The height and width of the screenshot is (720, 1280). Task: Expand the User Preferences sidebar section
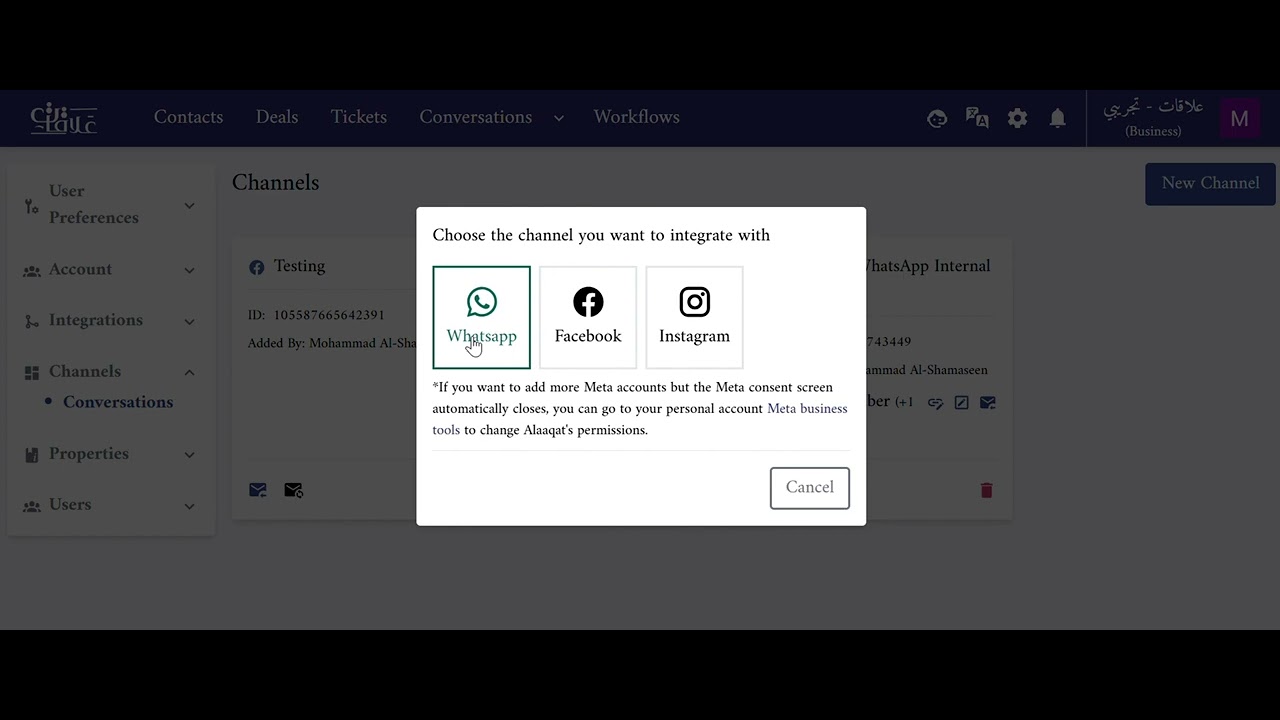(x=110, y=204)
